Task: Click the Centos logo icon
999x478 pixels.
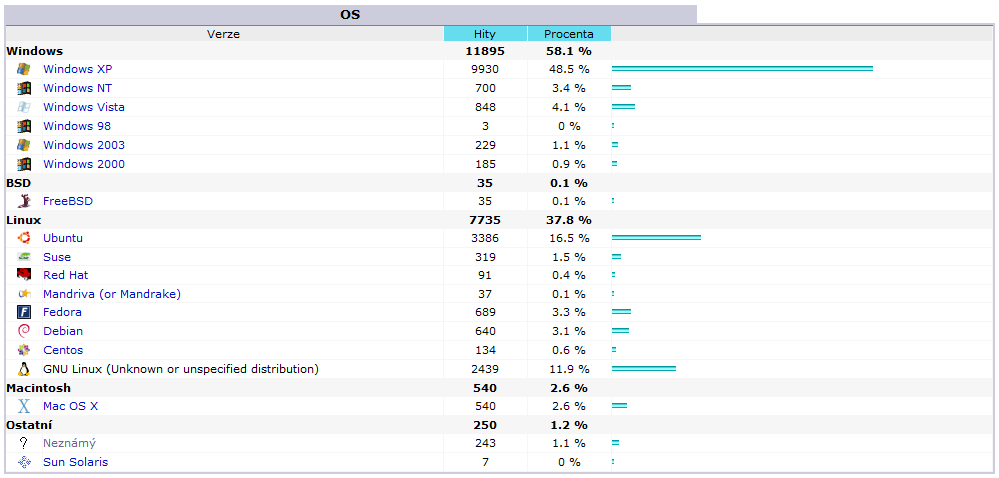Action: click(24, 350)
